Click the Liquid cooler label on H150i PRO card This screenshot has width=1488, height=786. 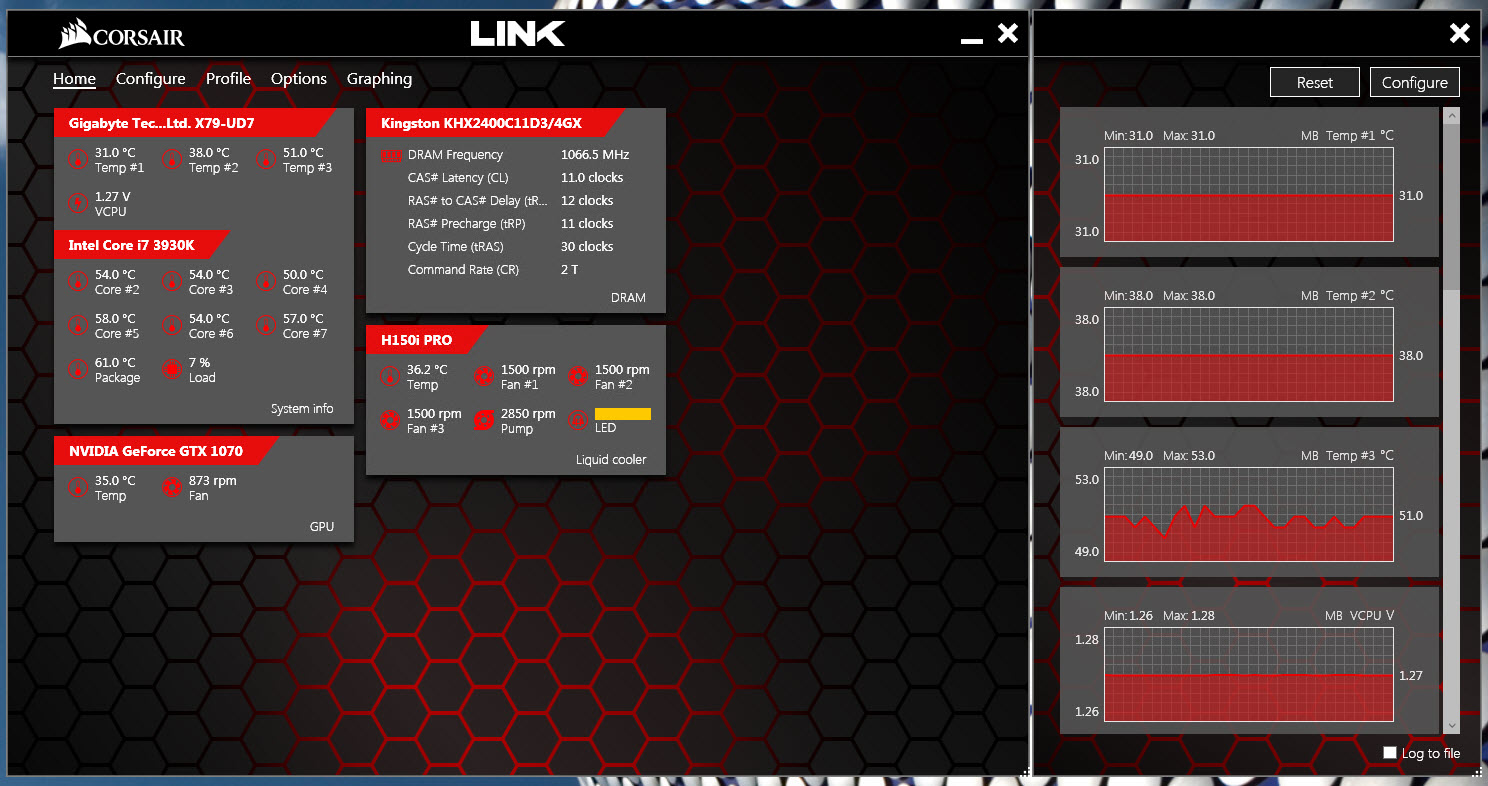[x=611, y=460]
